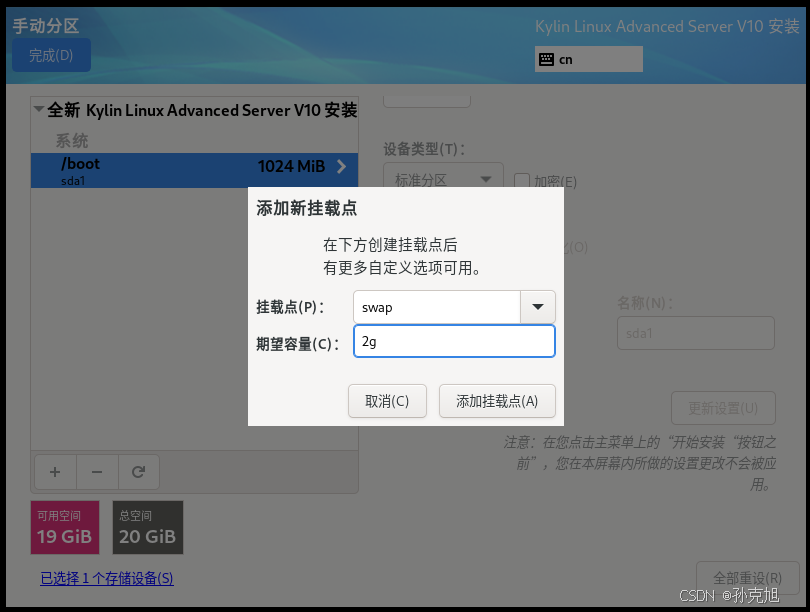Click the 总空间 20 GiB indicator
Image resolution: width=810 pixels, height=612 pixels.
pyautogui.click(x=148, y=527)
